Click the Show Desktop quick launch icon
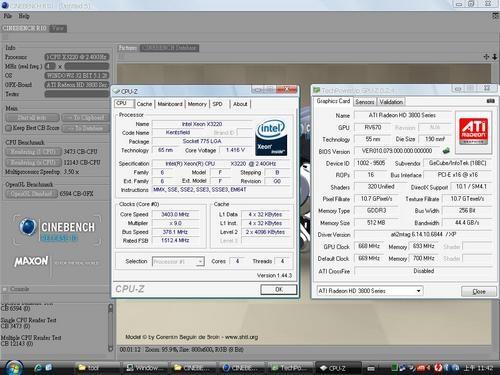 [49, 367]
